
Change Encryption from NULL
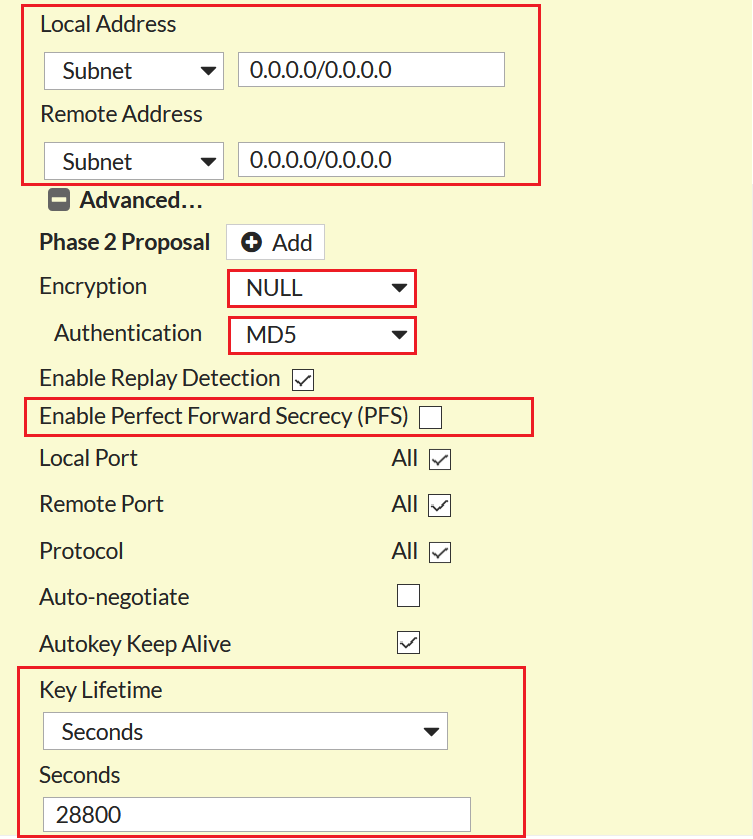pyautogui.click(x=320, y=288)
